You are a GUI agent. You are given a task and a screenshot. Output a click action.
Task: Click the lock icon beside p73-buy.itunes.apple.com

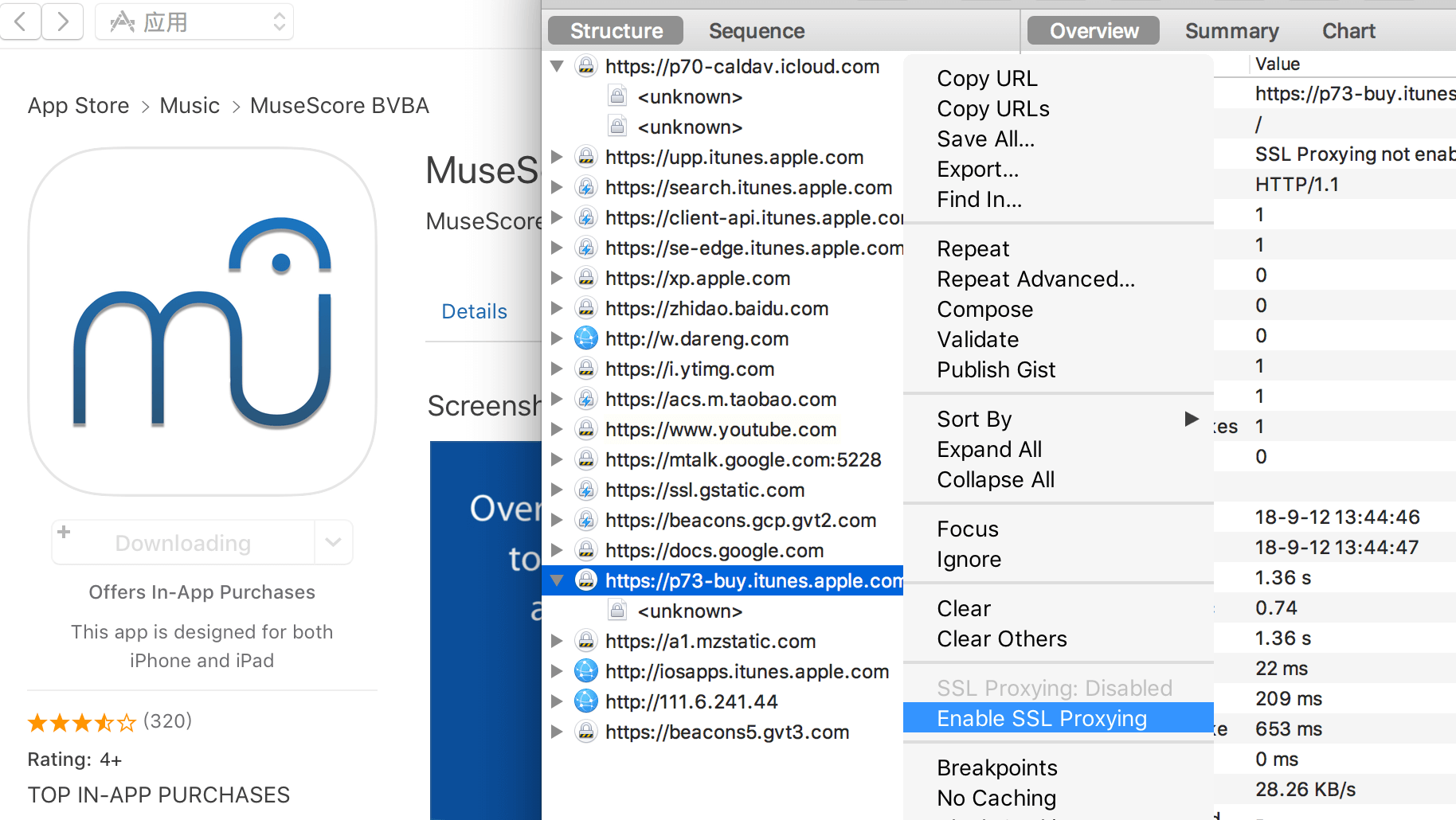[x=586, y=580]
